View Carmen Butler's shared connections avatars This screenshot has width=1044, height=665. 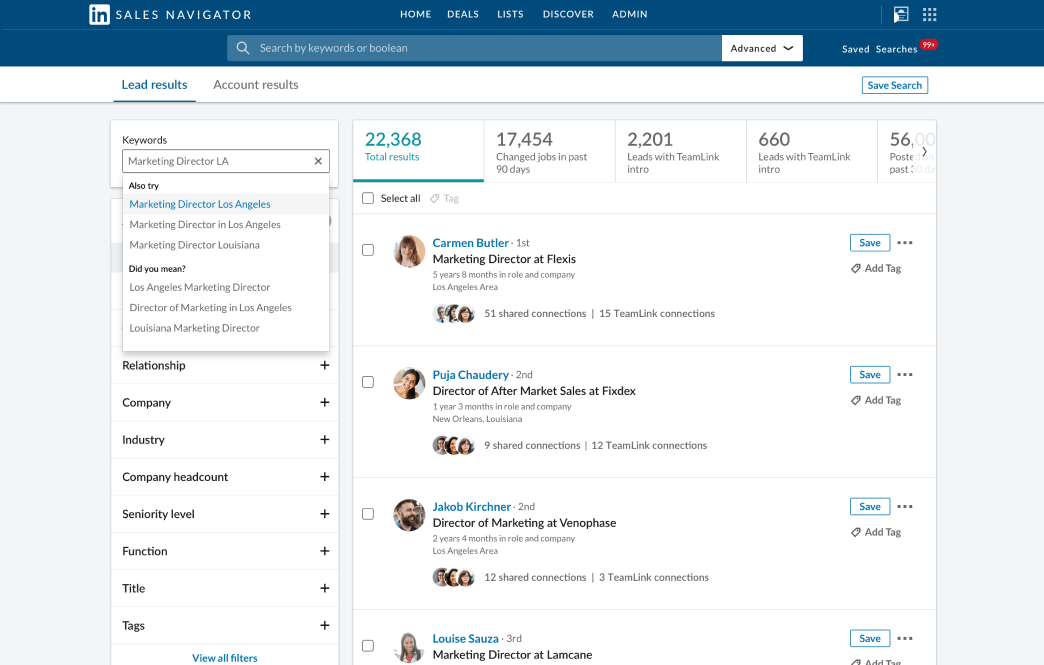click(x=453, y=314)
